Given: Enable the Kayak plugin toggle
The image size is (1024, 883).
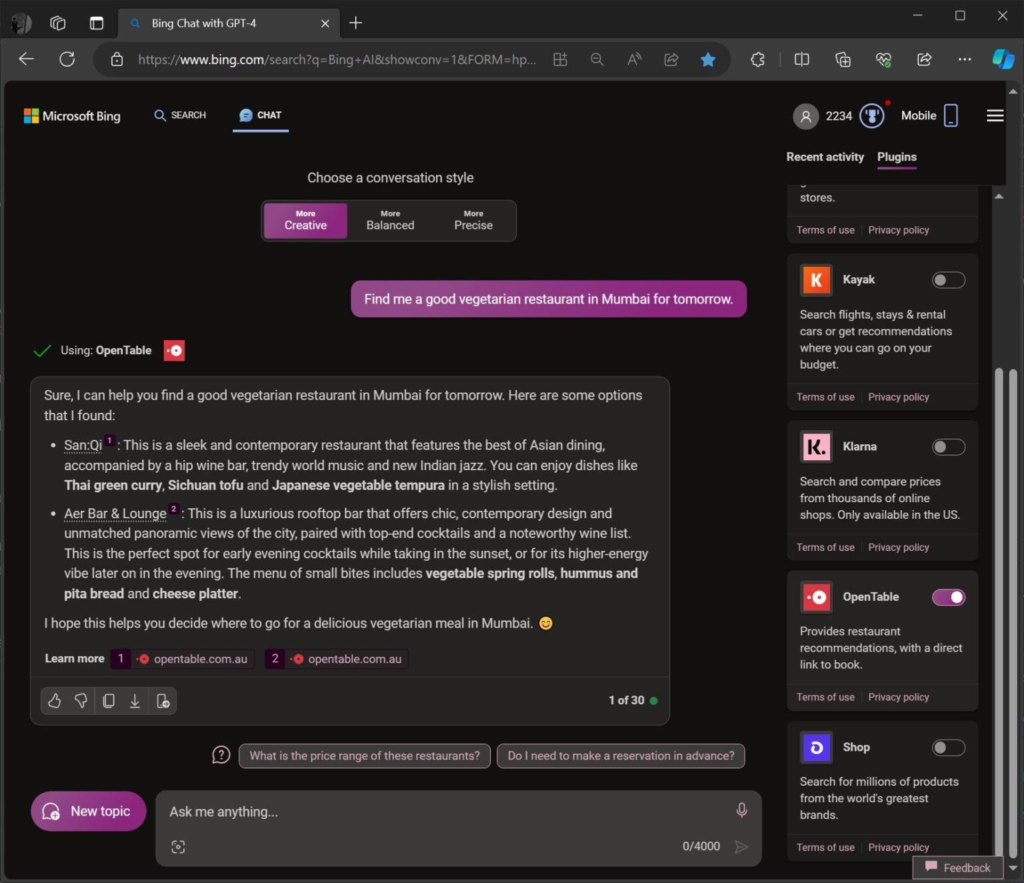Looking at the screenshot, I should tap(948, 280).
